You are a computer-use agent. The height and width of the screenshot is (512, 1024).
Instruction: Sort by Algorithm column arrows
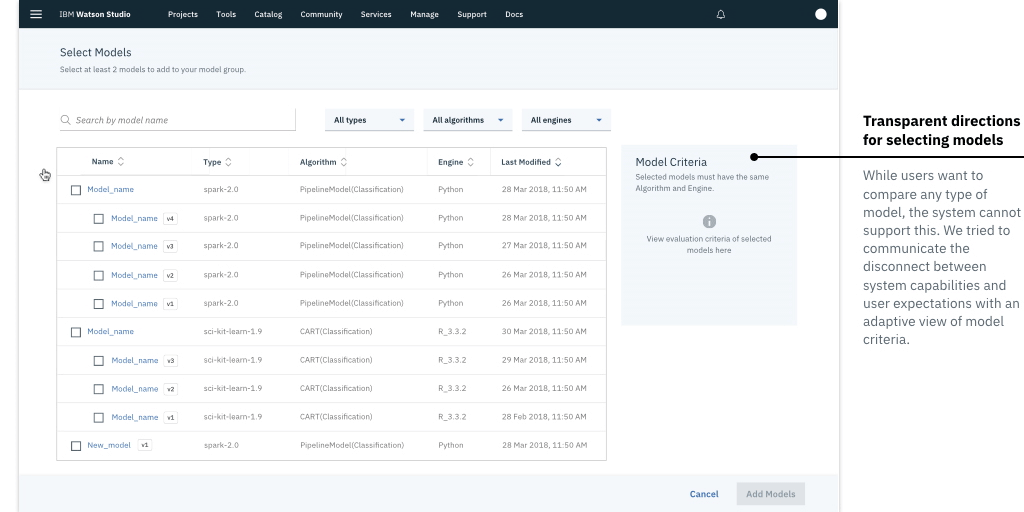[344, 162]
